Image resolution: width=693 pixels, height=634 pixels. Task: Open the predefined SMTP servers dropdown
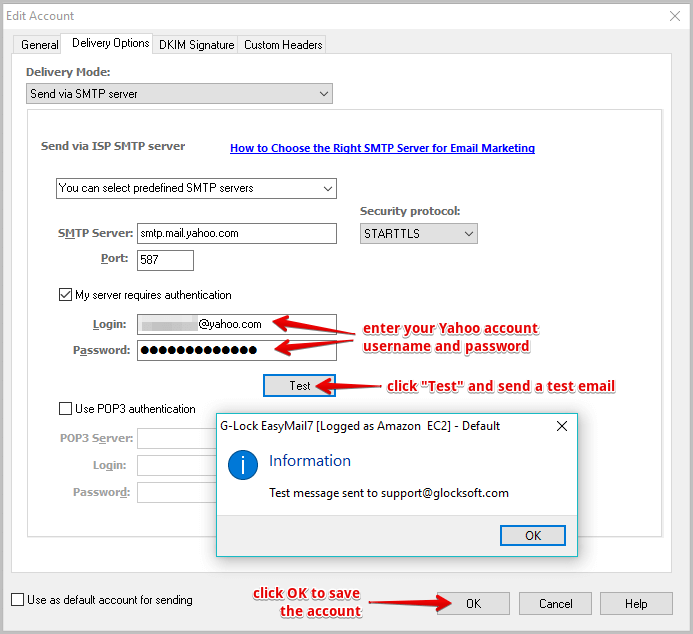(196, 188)
